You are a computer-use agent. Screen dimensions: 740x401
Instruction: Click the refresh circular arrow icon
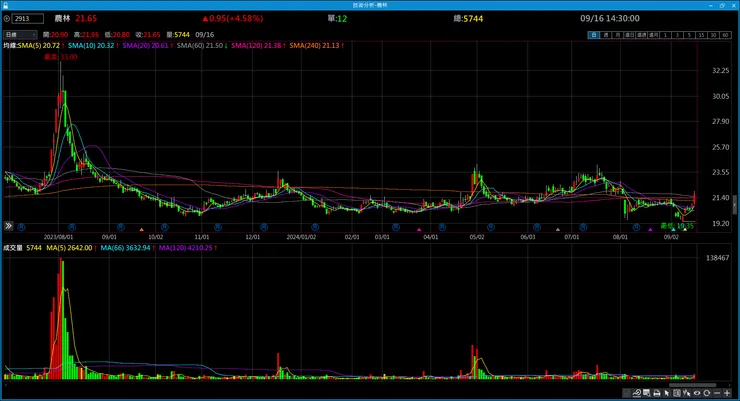[706, 393]
